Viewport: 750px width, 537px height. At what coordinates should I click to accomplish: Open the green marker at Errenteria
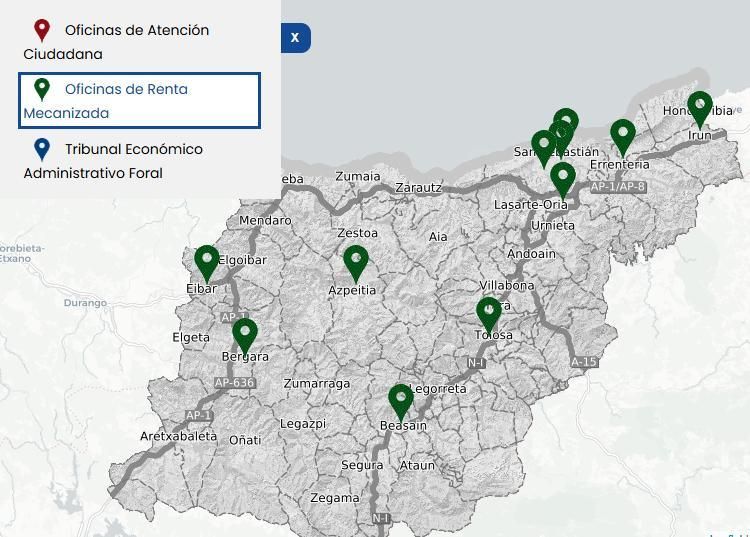[x=623, y=137]
